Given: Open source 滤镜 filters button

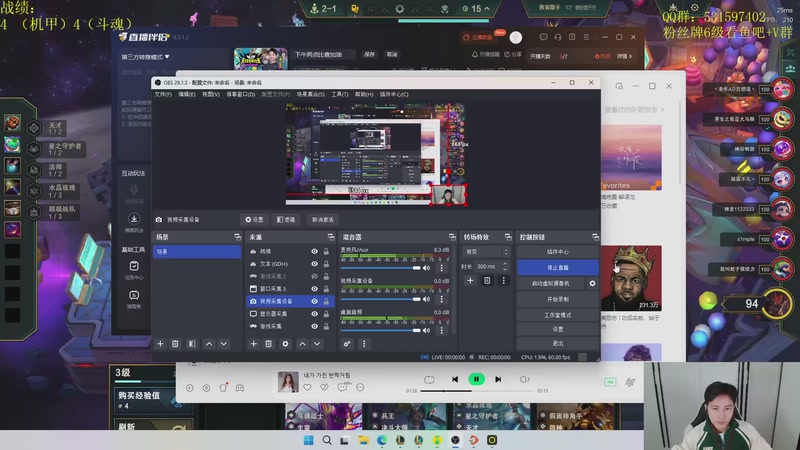Looking at the screenshot, I should [x=286, y=219].
